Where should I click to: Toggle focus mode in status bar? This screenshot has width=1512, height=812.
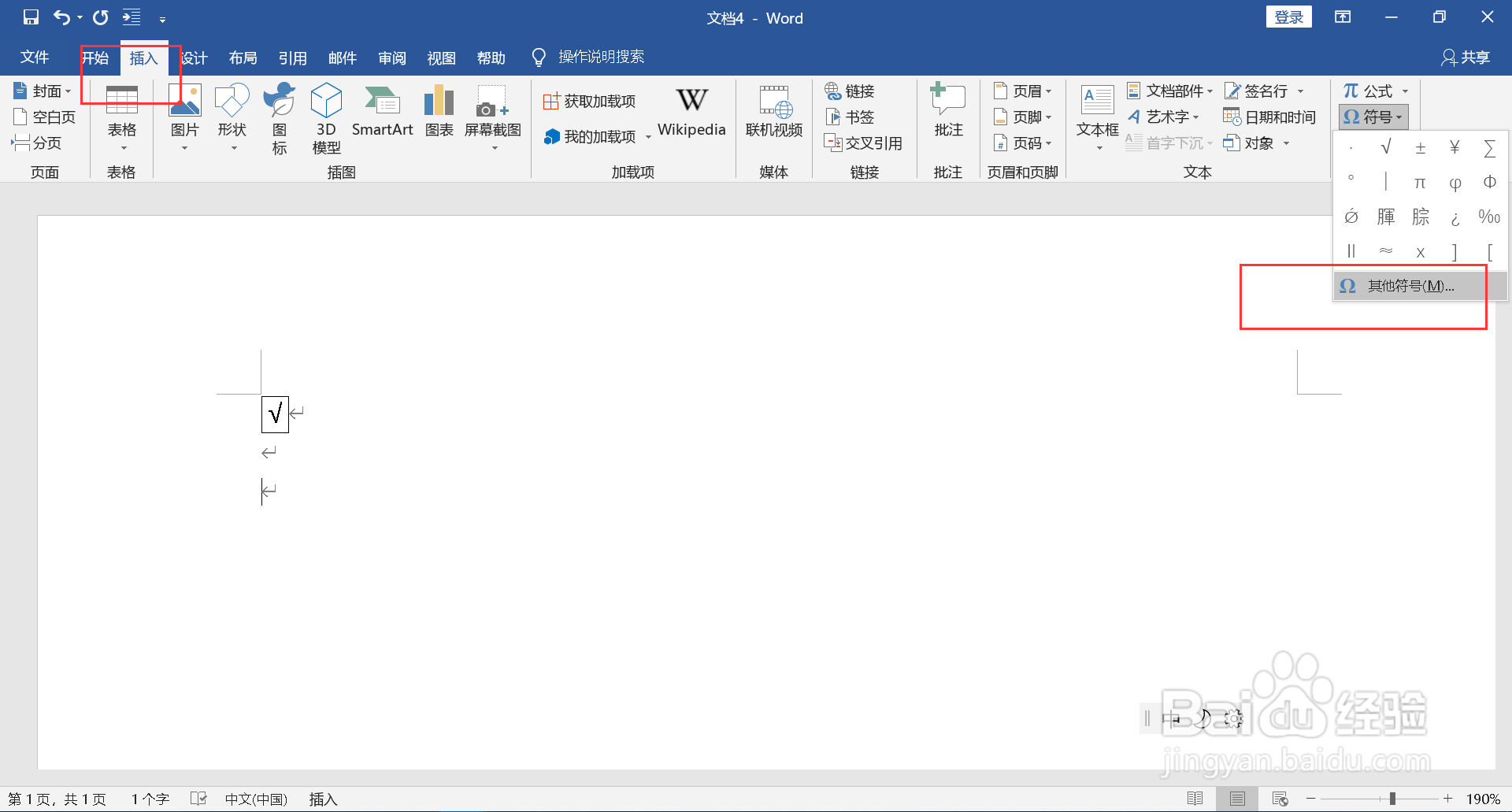(x=1282, y=798)
